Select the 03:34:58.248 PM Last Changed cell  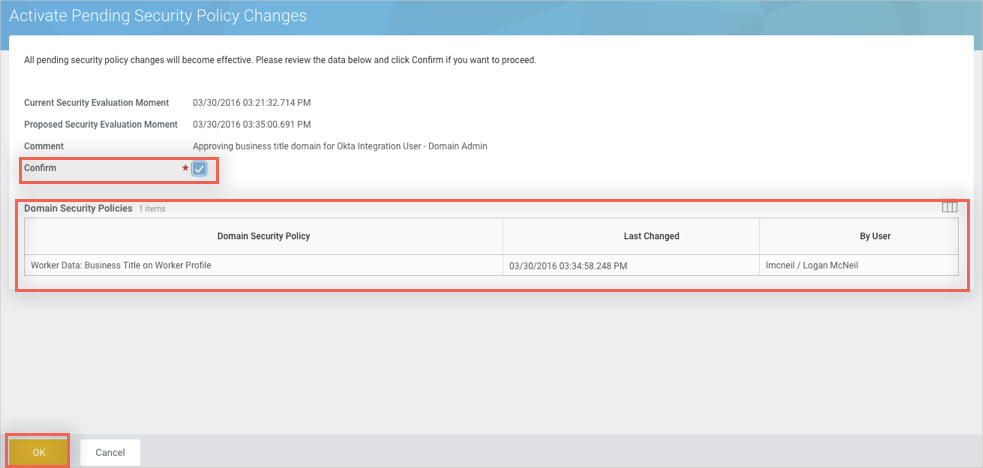click(x=568, y=265)
